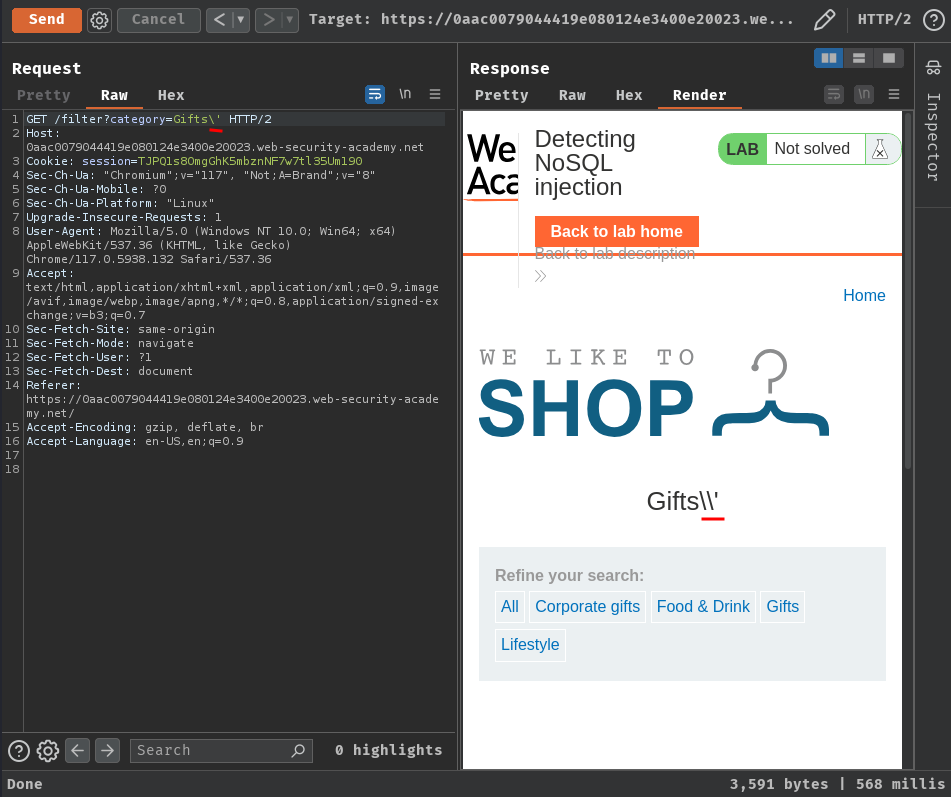Select Request Pretty tab
The height and width of the screenshot is (797, 951).
tap(44, 95)
